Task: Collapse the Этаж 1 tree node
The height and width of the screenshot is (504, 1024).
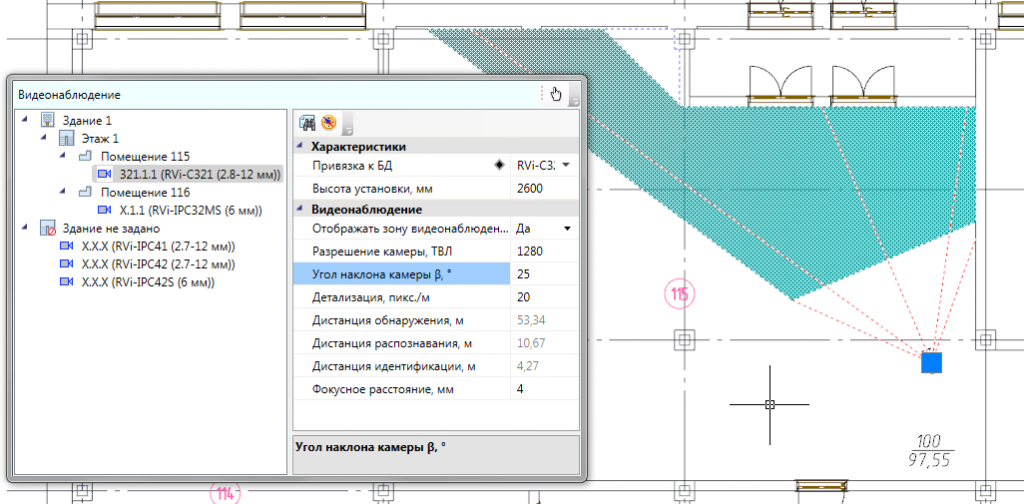Action: (x=43, y=138)
